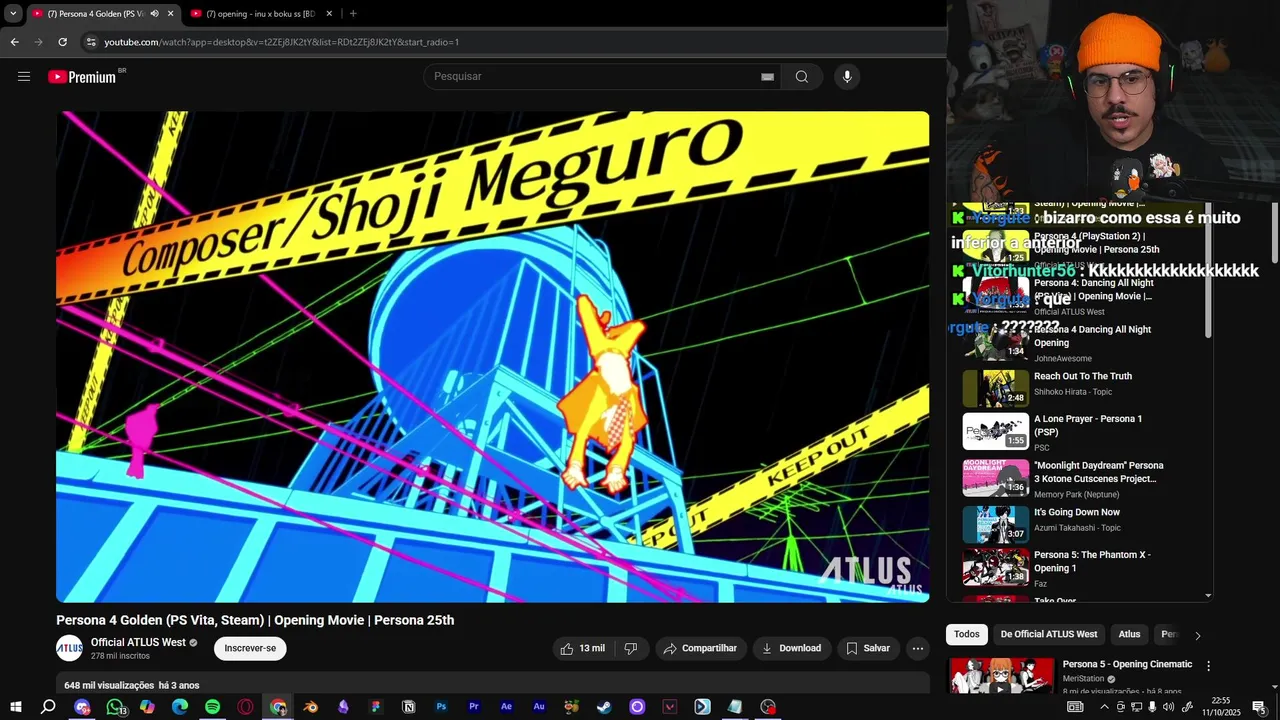
Task: Open Official ATLUS West channel link
Action: (138, 642)
